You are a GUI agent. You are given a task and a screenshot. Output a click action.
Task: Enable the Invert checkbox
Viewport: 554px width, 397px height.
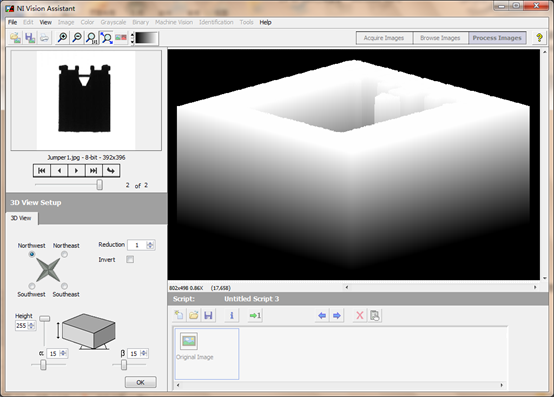[130, 260]
